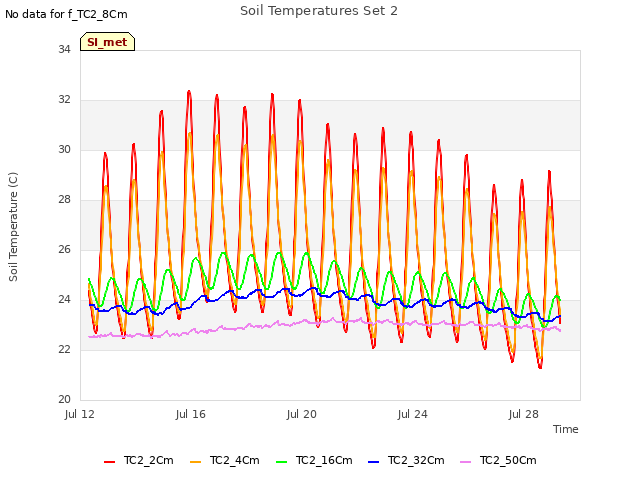Click the 30 y-axis tick label
Screen dimensions: 640x480
64,150
